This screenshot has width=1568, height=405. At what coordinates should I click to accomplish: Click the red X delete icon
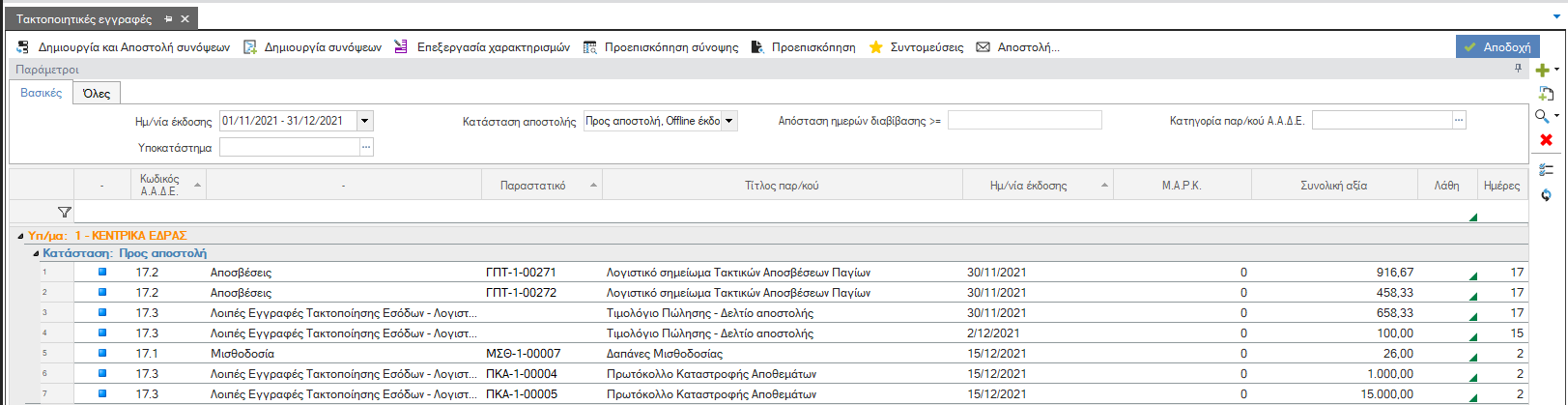coord(1546,140)
